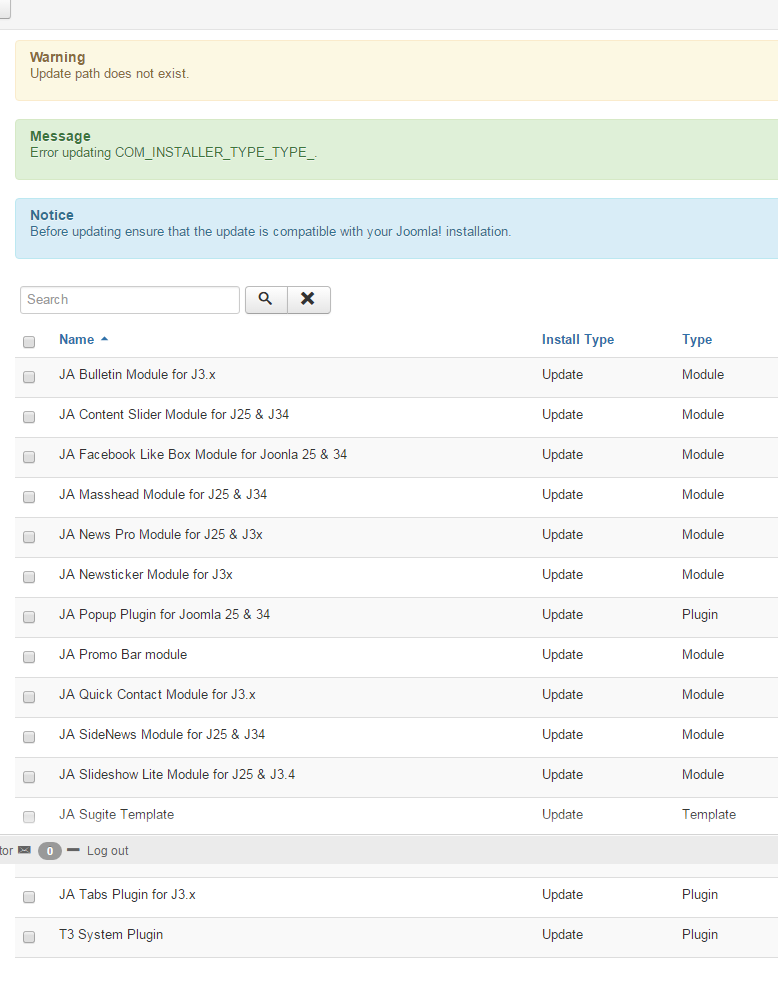Click Update cell in JA Promo Bar row

tap(562, 654)
